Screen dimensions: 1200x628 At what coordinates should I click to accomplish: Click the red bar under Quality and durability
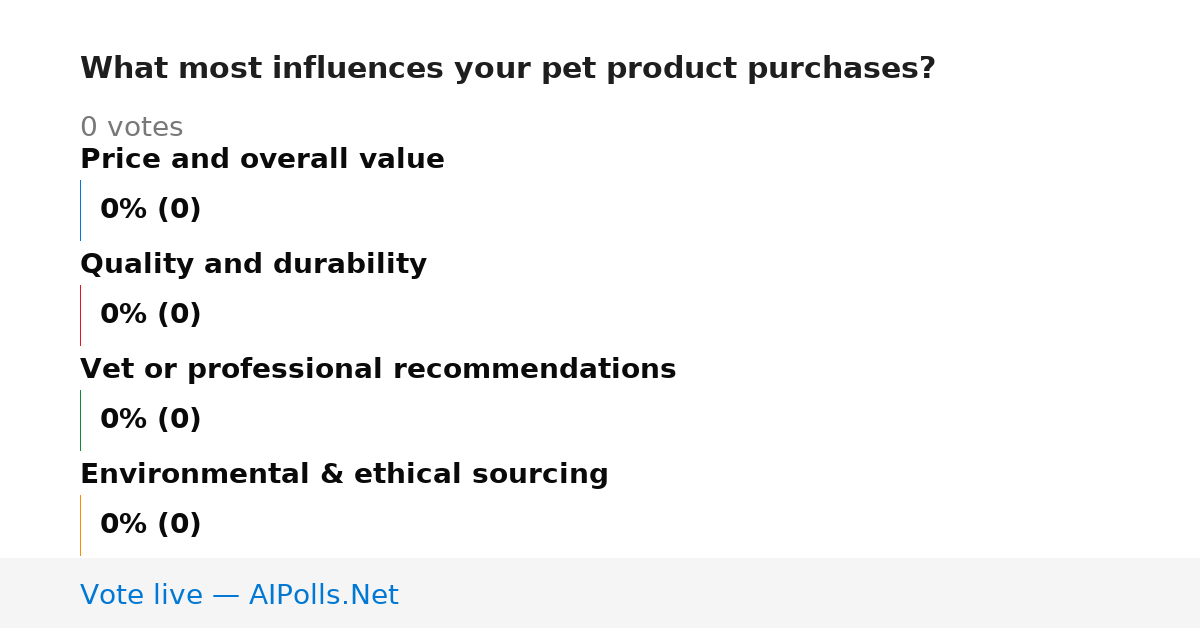80,315
